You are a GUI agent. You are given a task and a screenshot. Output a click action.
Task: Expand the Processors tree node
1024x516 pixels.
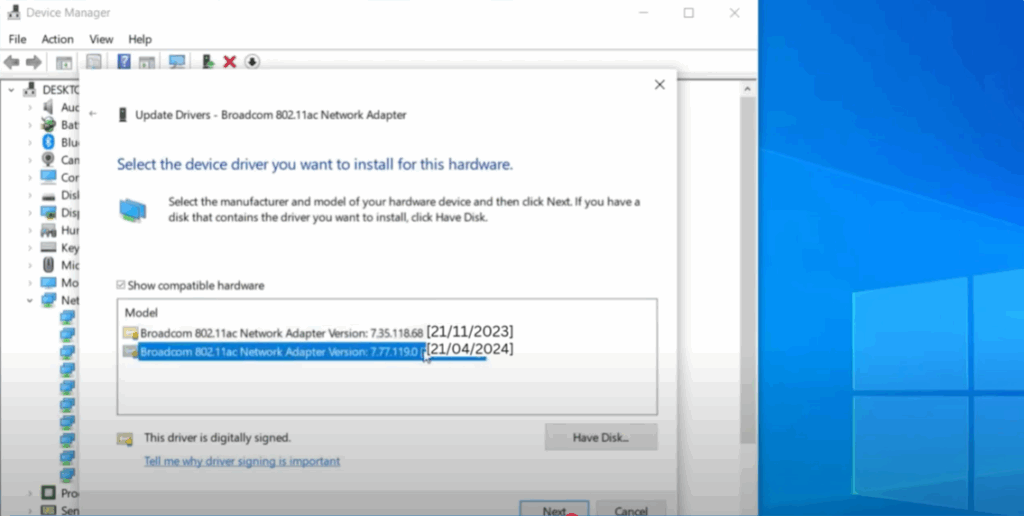[29, 493]
